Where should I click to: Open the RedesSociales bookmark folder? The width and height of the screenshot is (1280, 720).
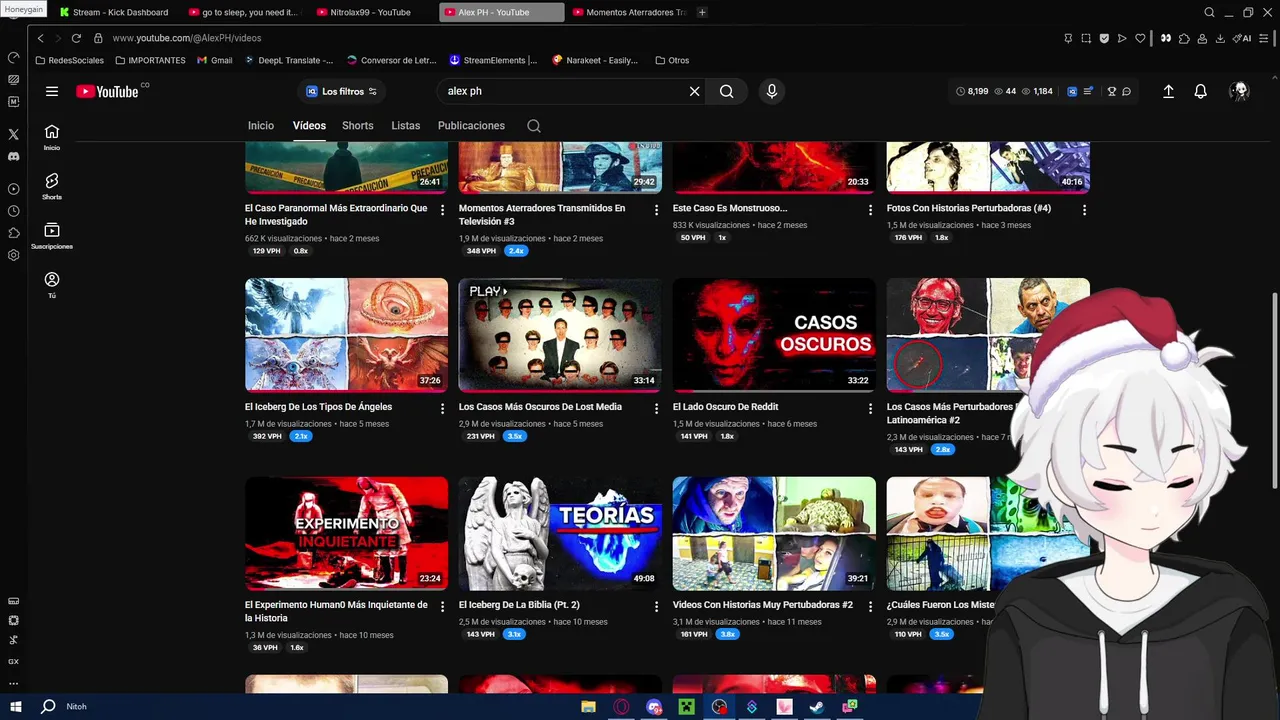pos(69,60)
